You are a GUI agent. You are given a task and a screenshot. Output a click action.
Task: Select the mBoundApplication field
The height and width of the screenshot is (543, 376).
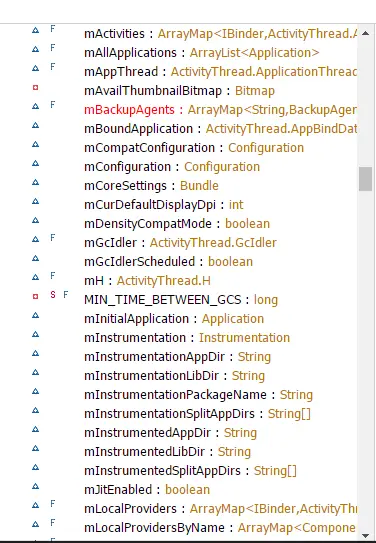coord(221,129)
